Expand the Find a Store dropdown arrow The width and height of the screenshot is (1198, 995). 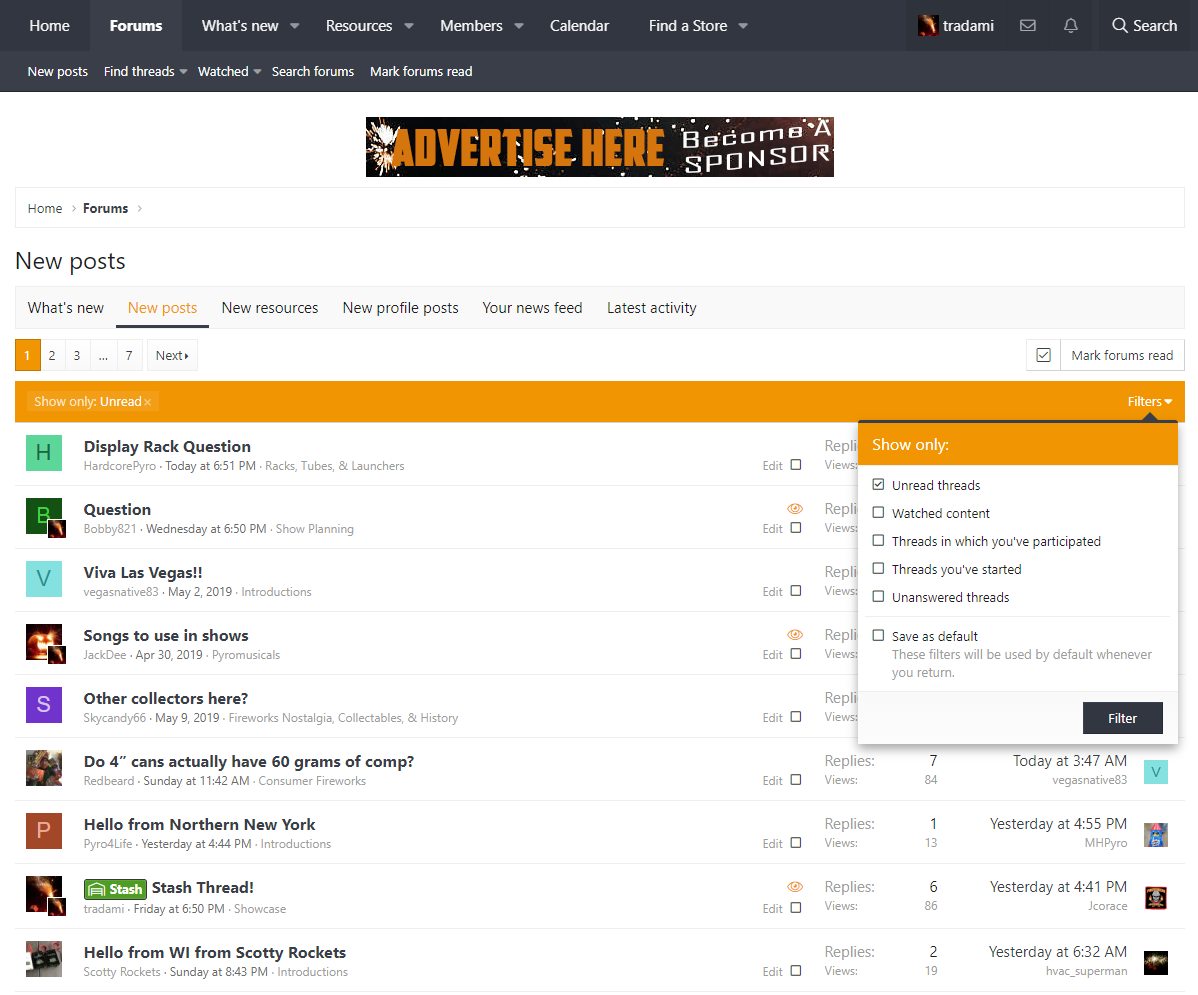tap(743, 26)
